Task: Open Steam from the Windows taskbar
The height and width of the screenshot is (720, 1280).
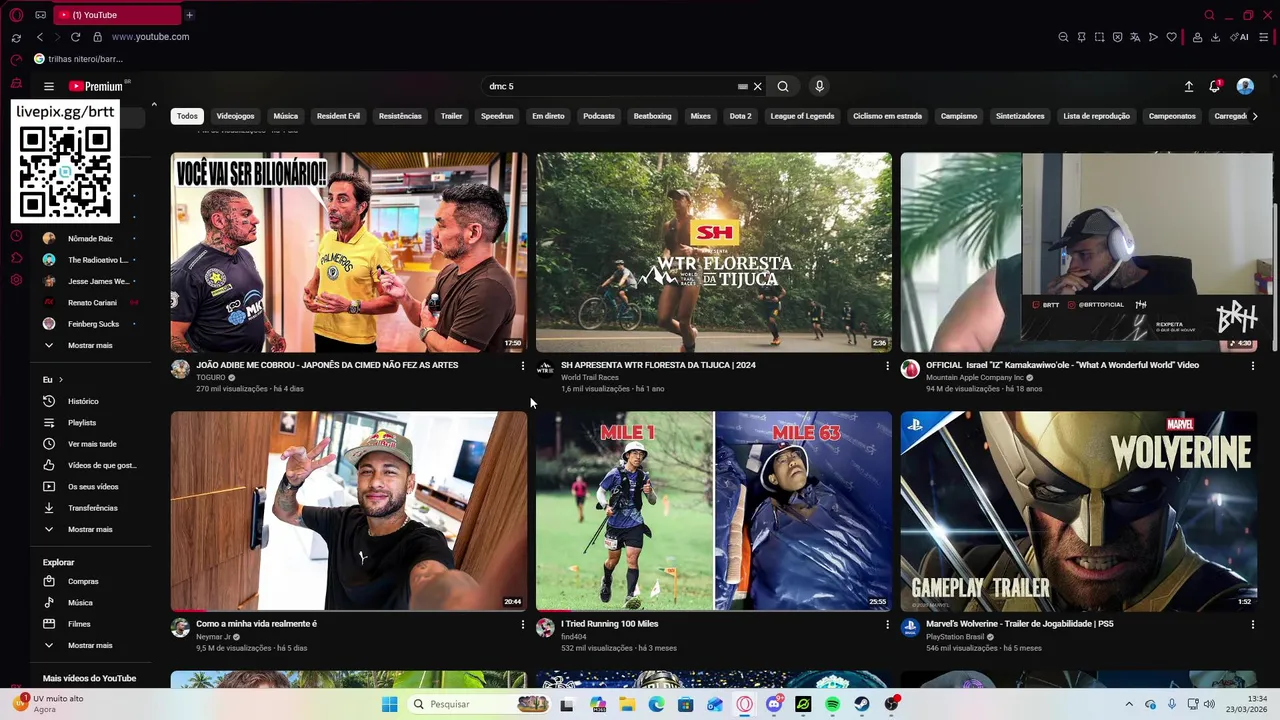Action: [861, 704]
